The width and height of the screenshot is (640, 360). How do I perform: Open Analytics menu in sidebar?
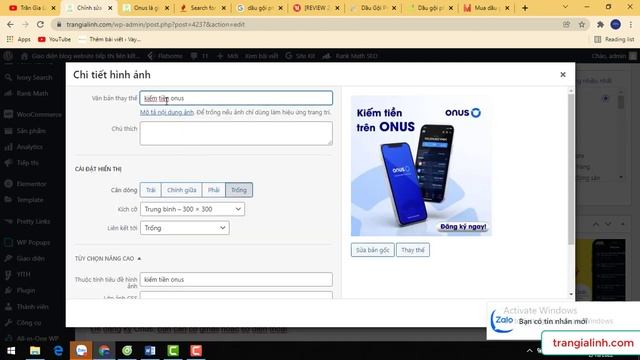(29, 147)
